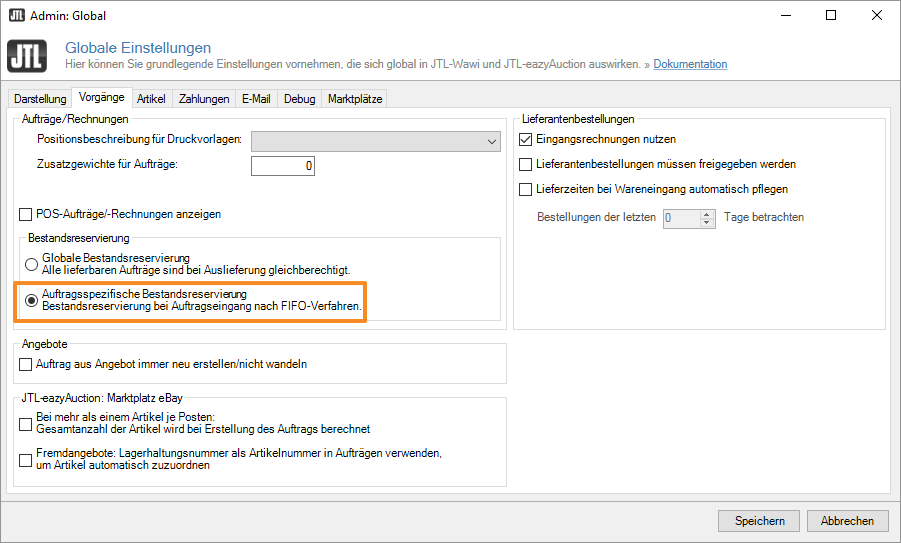The image size is (901, 543).
Task: Select Auftragsspezifische Bestandsreservierung radio option
Action: [x=31, y=300]
